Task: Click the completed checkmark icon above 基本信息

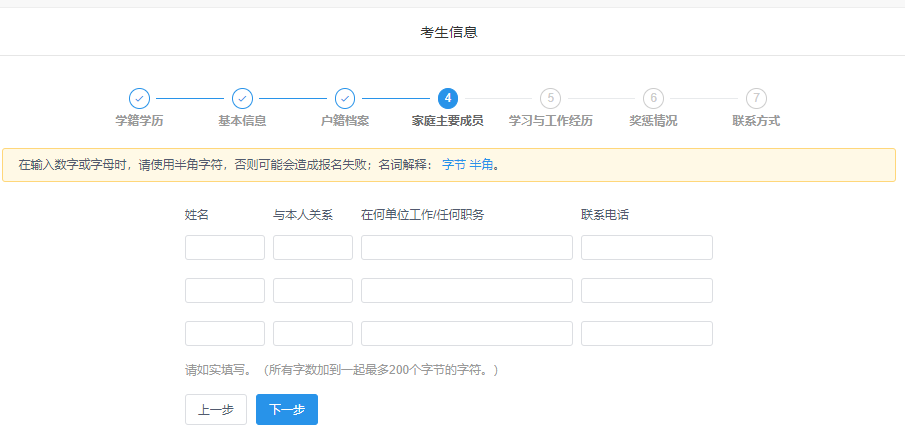Action: click(242, 98)
